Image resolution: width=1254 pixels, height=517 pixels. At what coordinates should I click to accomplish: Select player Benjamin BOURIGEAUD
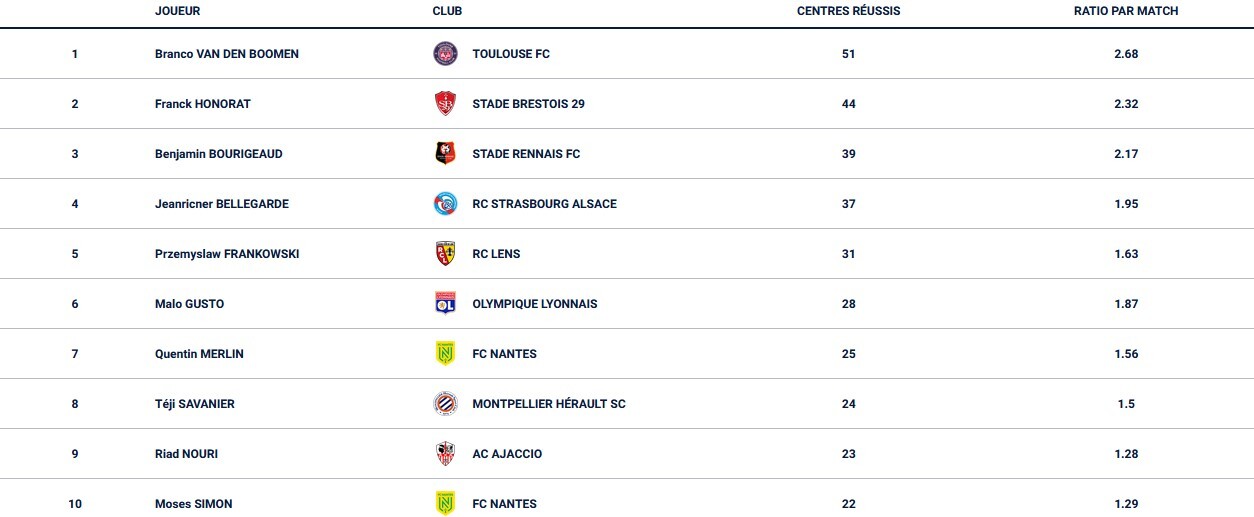[x=219, y=154]
